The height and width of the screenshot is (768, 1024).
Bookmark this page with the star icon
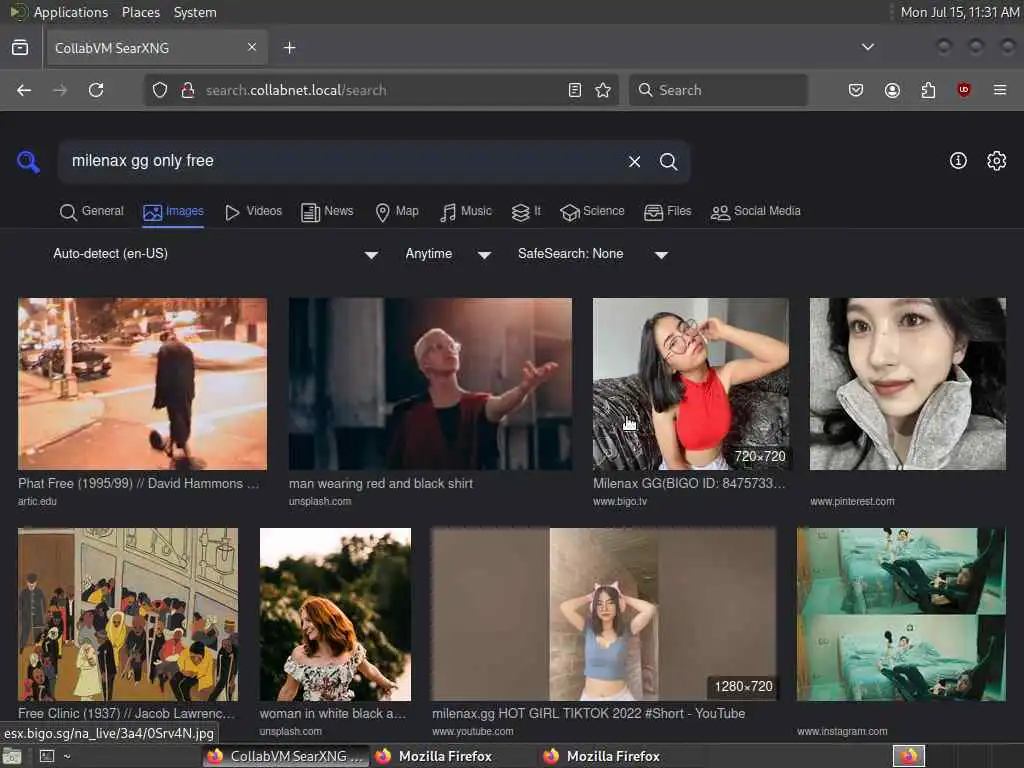point(603,90)
